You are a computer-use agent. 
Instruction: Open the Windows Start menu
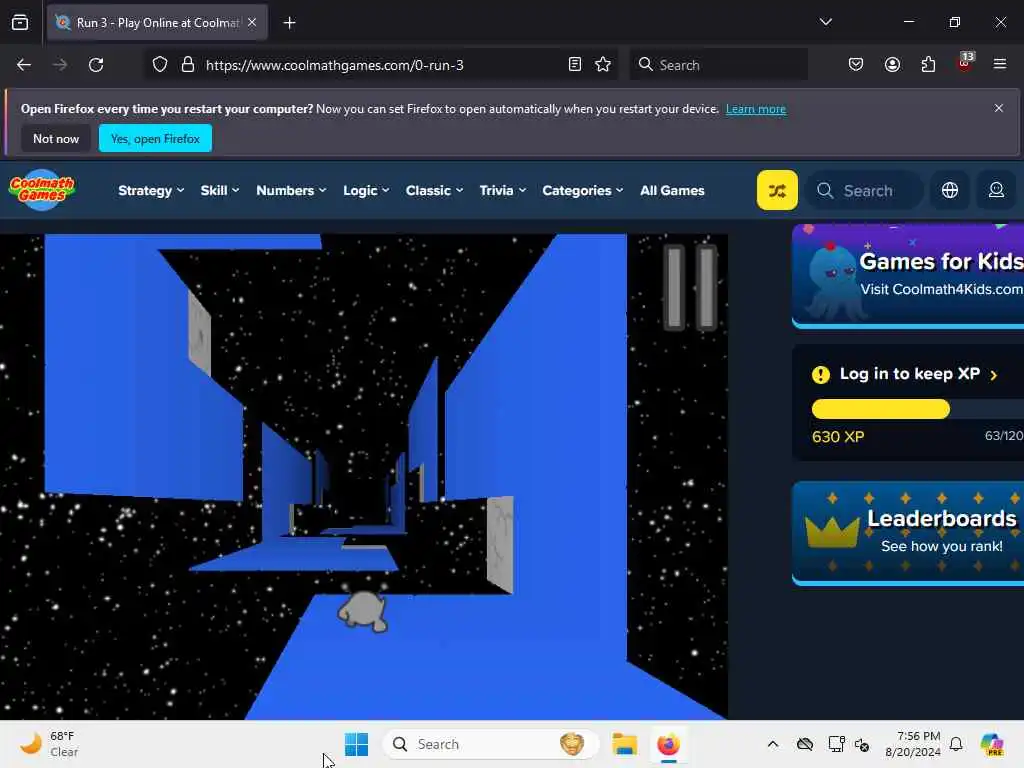pos(357,744)
